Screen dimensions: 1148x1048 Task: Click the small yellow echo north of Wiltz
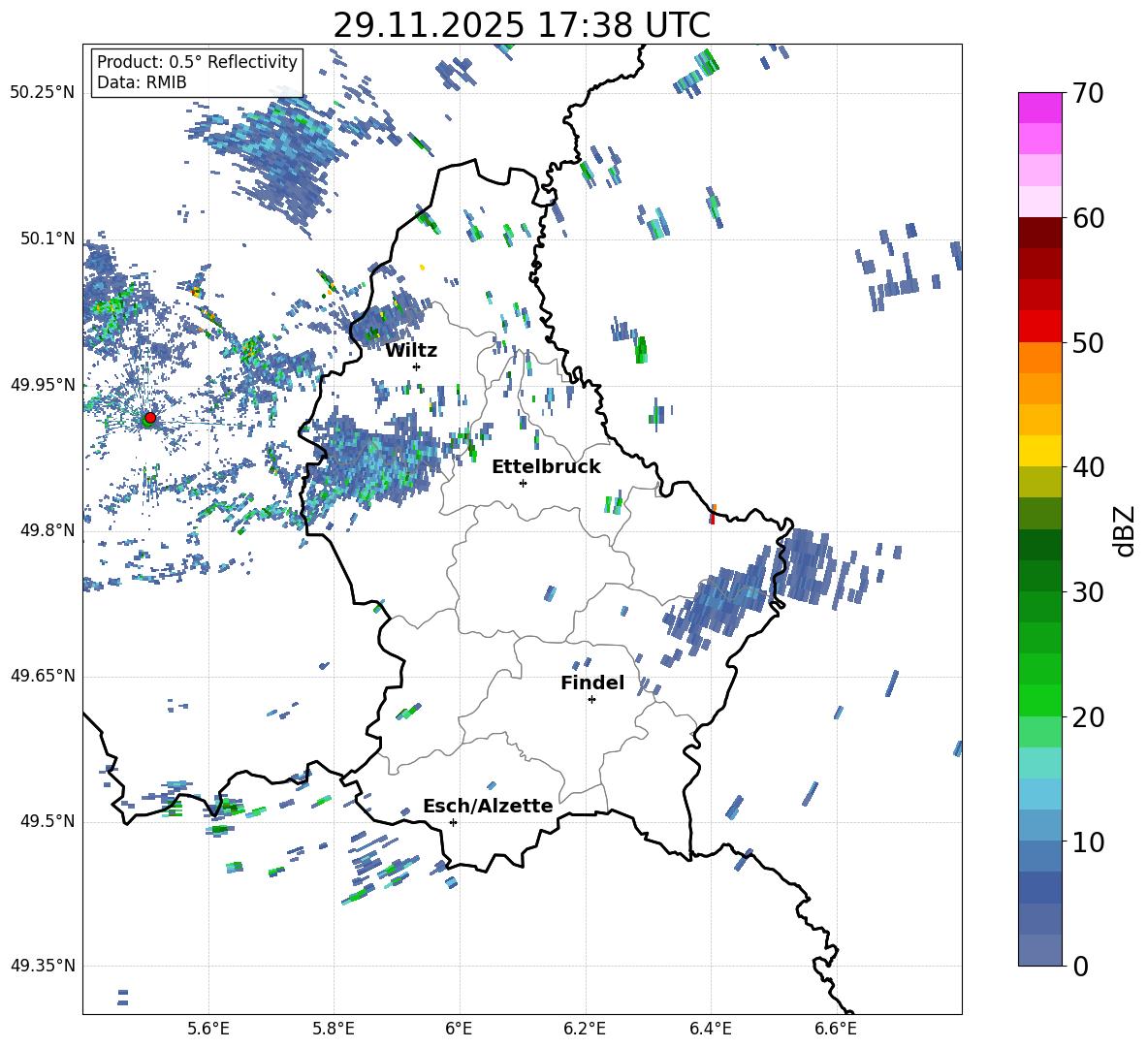tap(422, 267)
